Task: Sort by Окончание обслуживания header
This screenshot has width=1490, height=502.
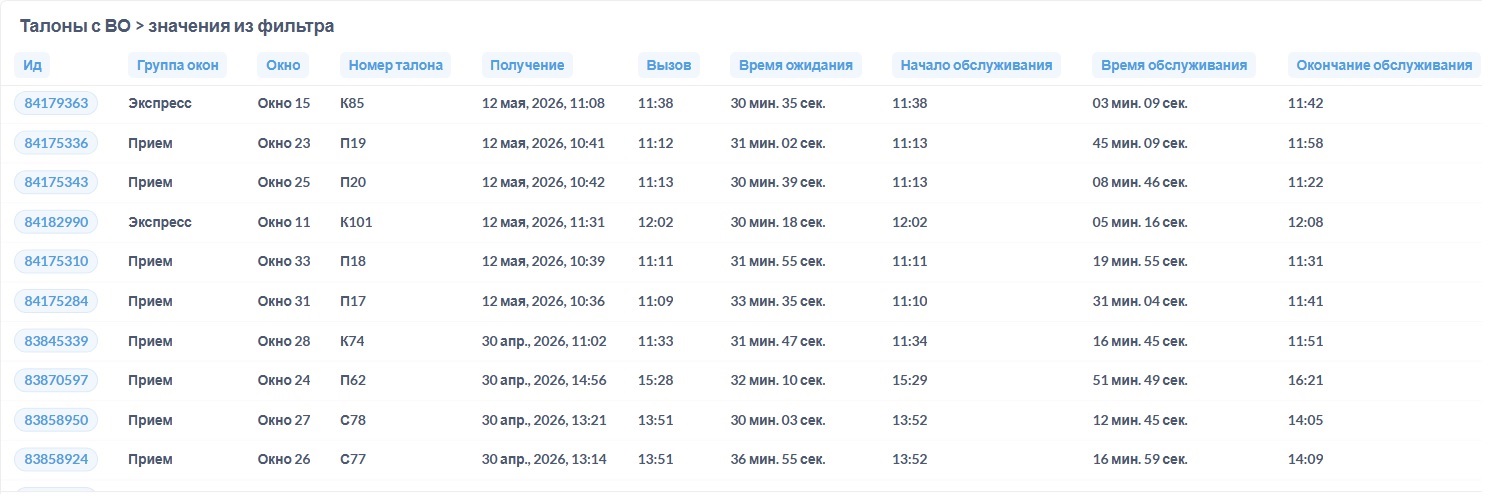Action: click(x=1384, y=65)
